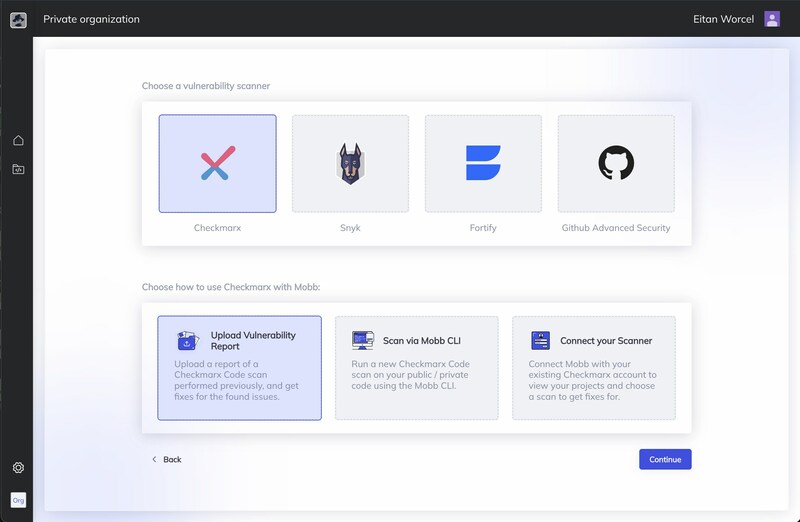The width and height of the screenshot is (800, 522).
Task: Click the Checkmarx label text
Action: 217,228
